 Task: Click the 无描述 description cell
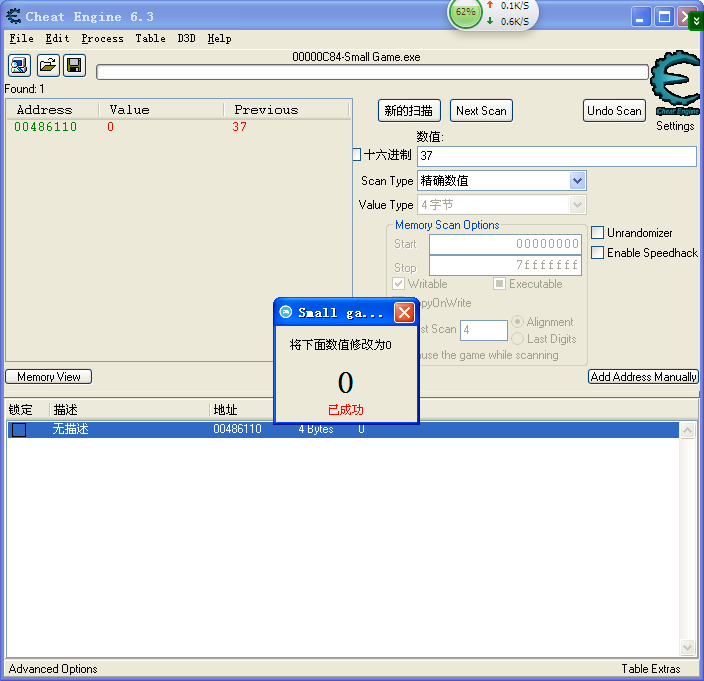pos(70,429)
